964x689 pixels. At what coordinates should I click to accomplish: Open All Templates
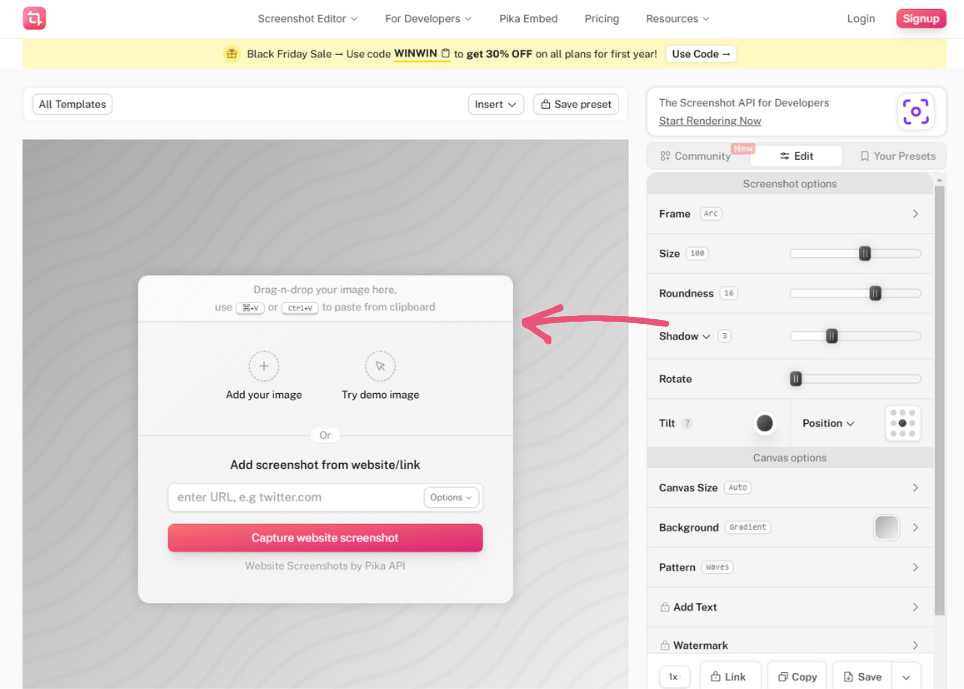coord(72,104)
